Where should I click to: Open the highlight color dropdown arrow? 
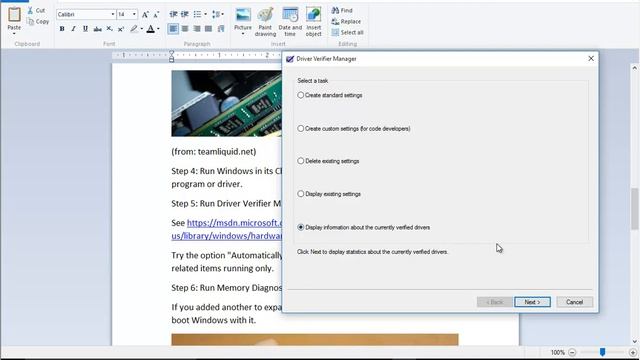click(x=142, y=29)
